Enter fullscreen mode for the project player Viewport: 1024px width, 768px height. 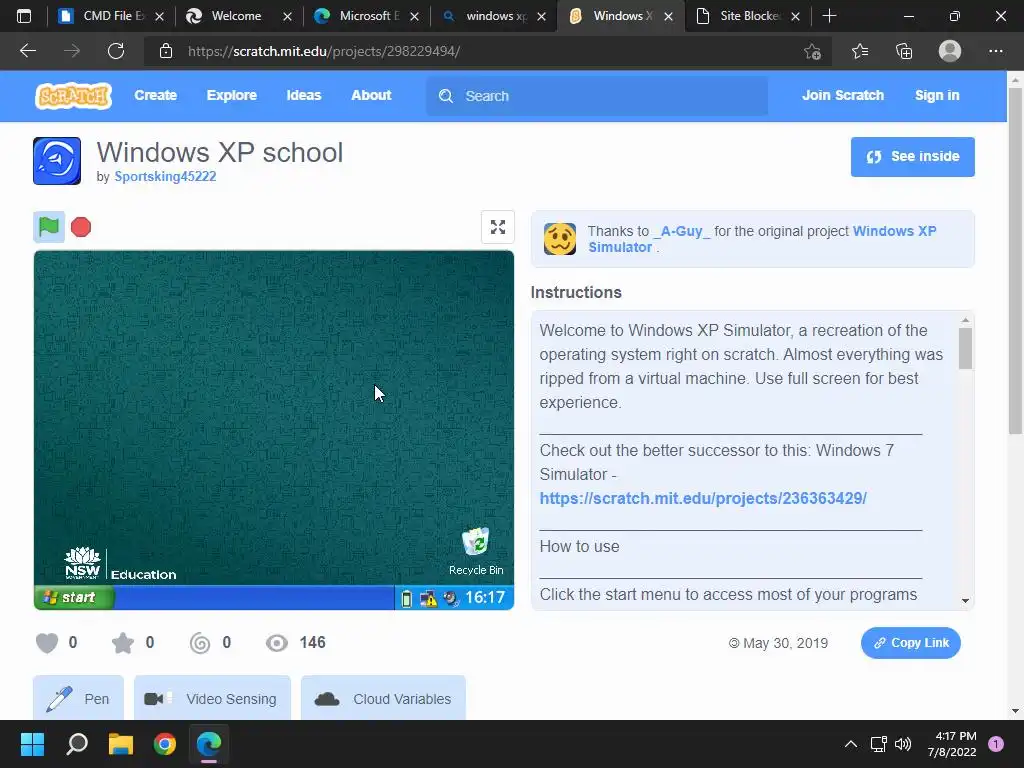click(x=498, y=227)
